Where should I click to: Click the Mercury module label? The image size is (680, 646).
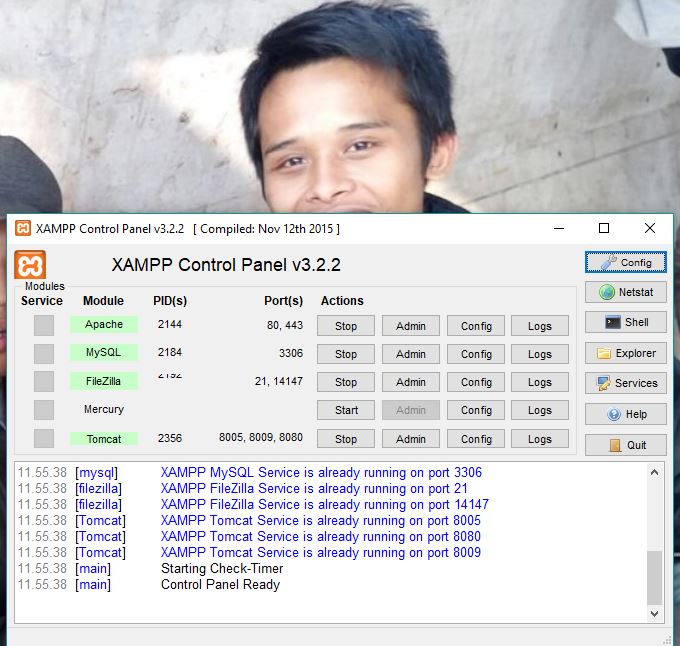pyautogui.click(x=104, y=409)
